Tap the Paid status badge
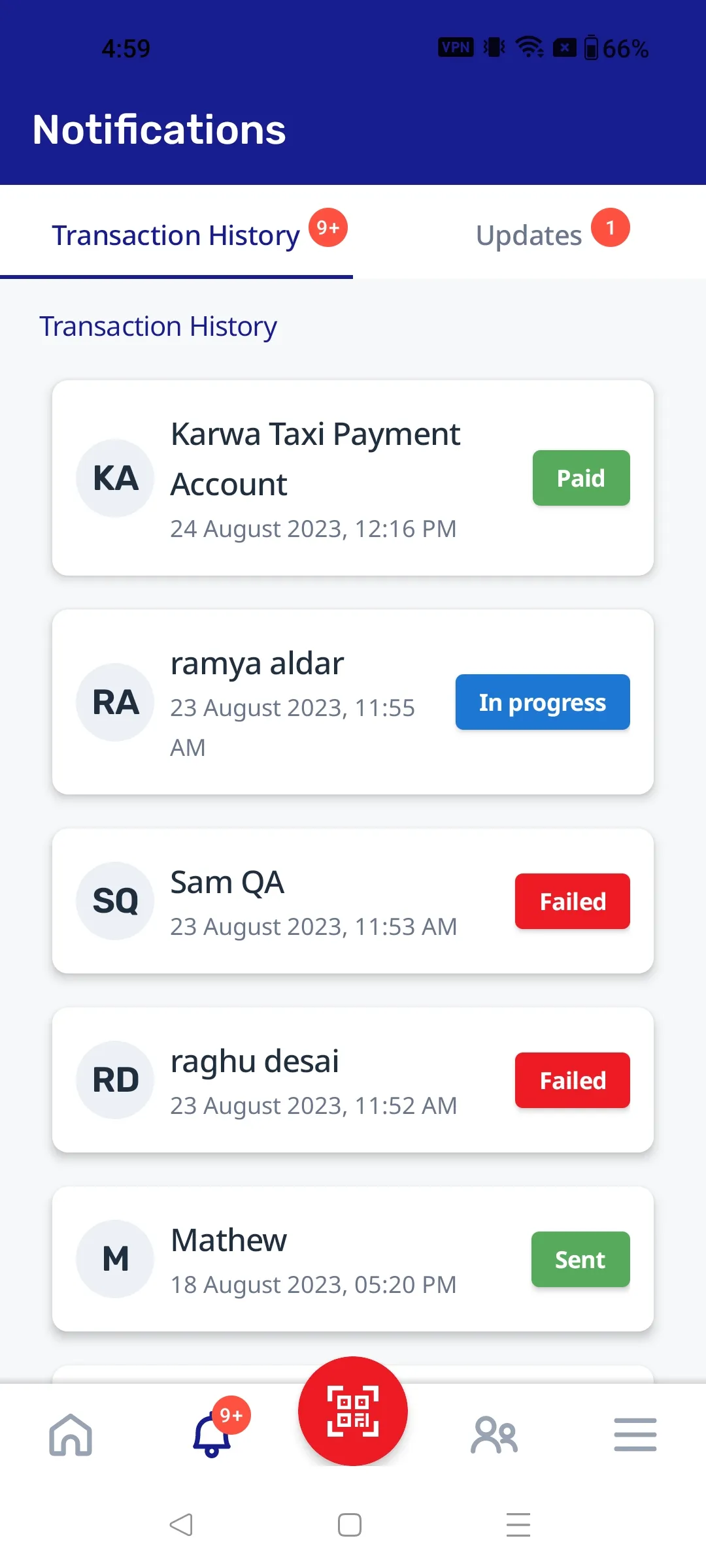 [x=581, y=478]
